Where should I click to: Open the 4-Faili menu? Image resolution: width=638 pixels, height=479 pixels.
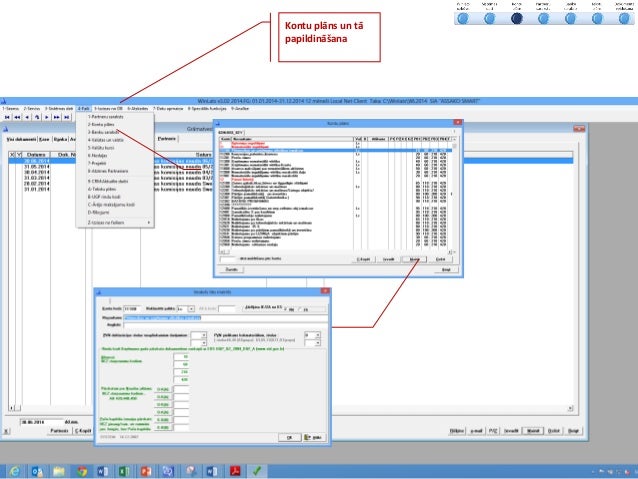(x=83, y=109)
